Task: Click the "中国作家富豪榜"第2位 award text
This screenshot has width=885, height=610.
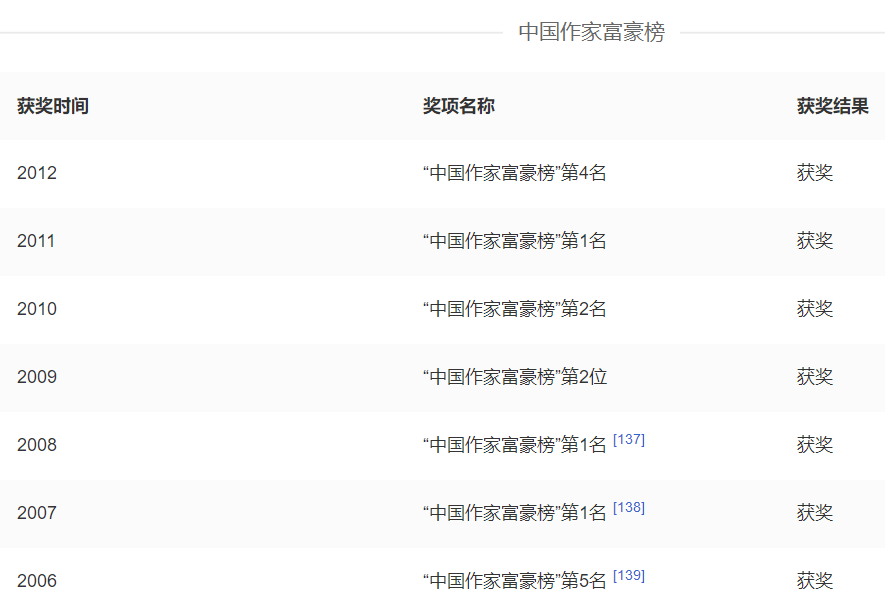Action: pos(514,377)
